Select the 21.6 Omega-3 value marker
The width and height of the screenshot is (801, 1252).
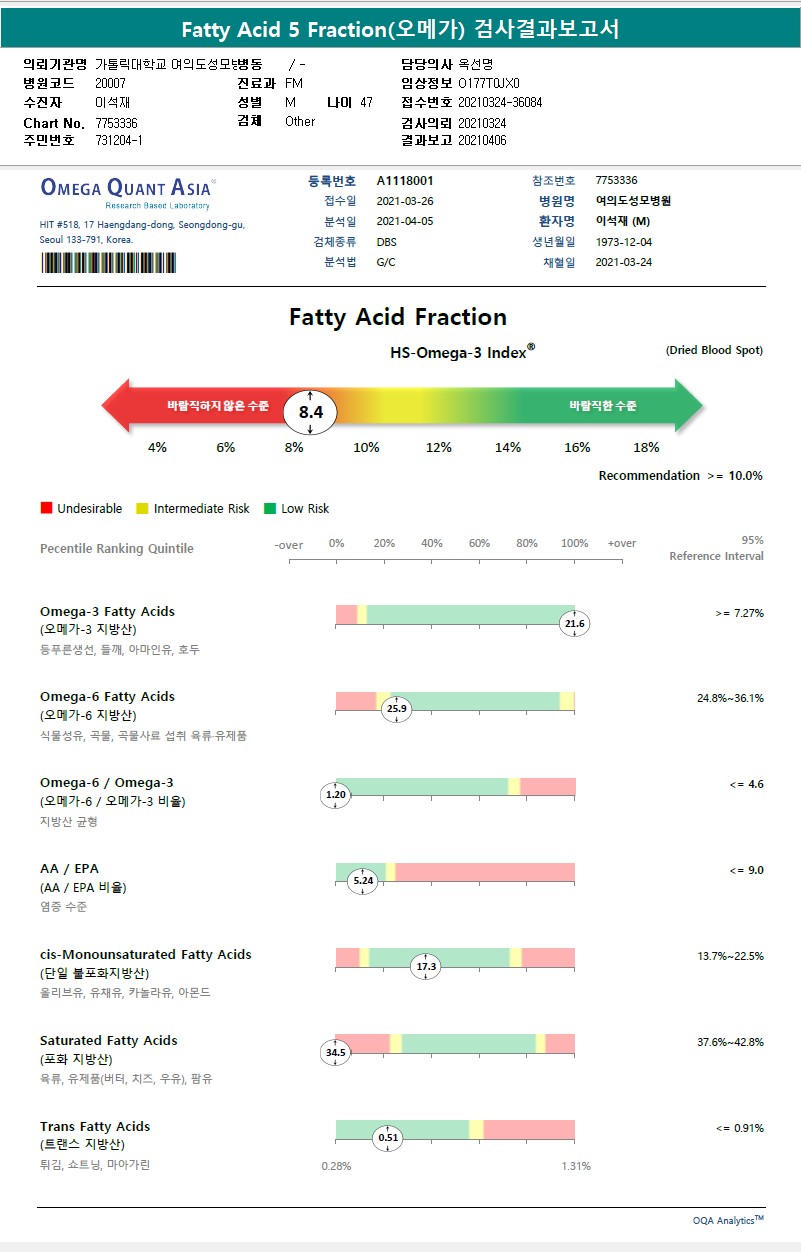click(x=575, y=624)
